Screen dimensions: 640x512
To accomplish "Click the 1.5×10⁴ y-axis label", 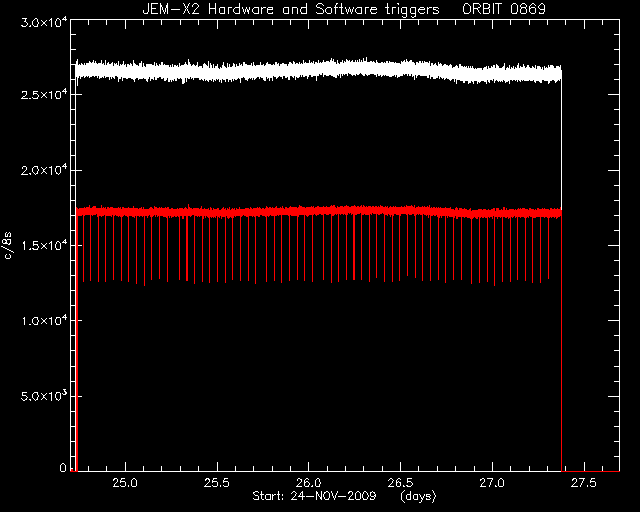I will click(44, 245).
